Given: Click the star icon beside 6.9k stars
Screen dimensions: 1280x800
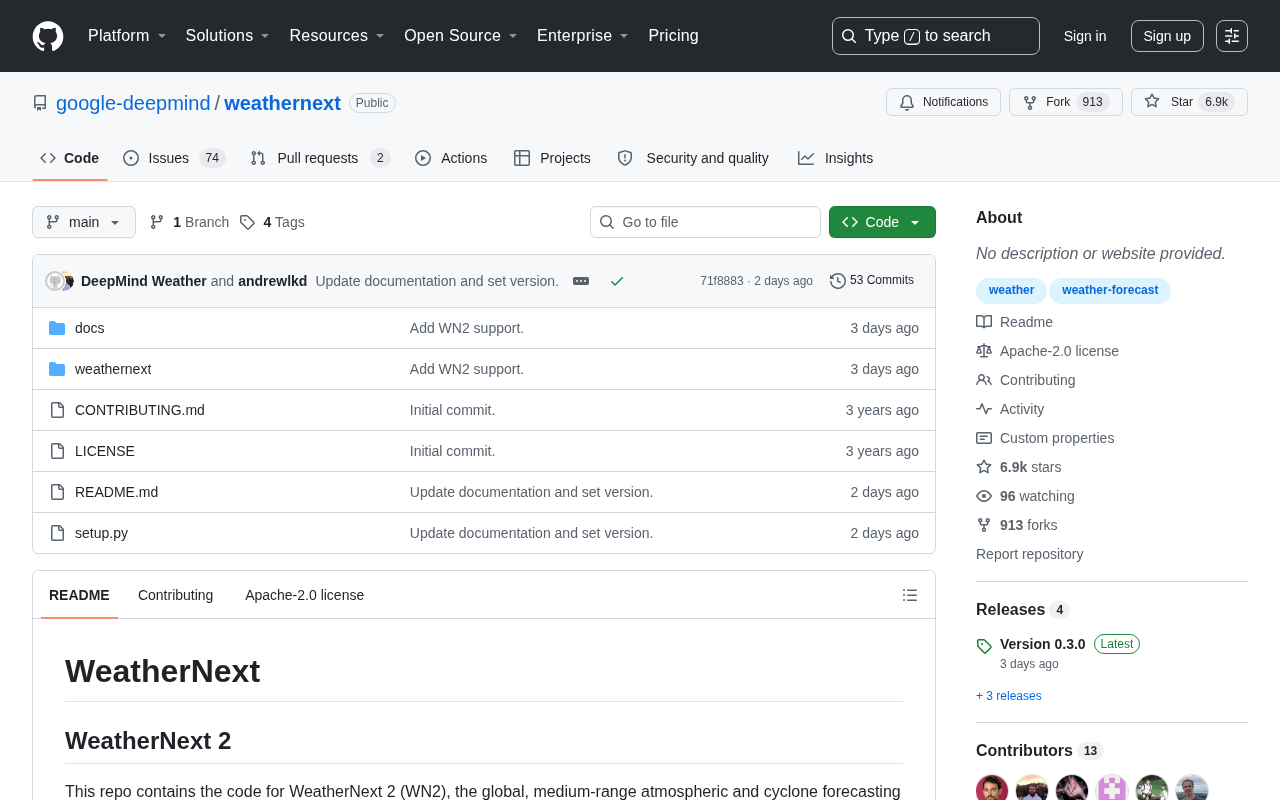Looking at the screenshot, I should (984, 467).
